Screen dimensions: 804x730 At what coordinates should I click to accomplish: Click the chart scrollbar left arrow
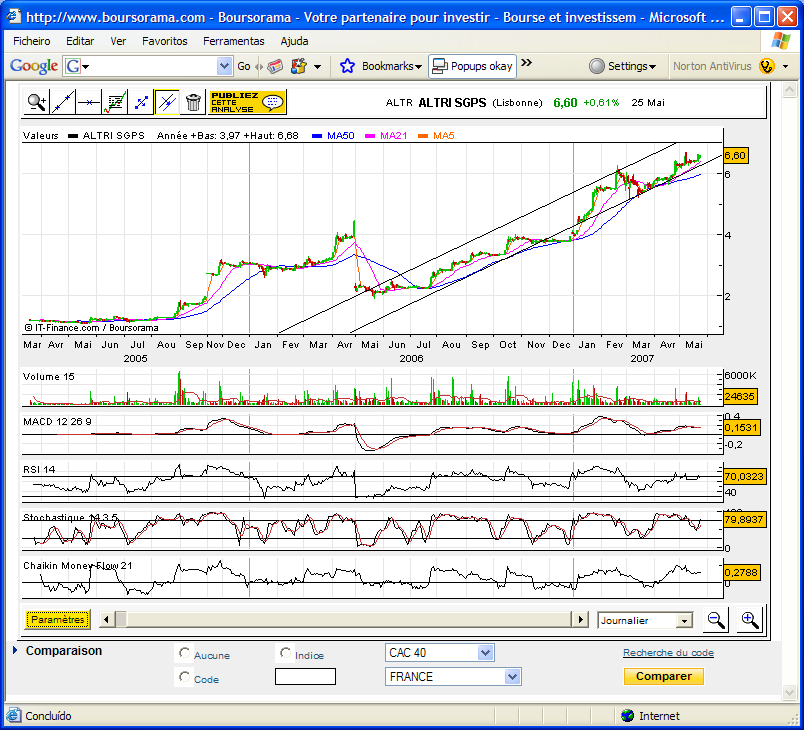coord(107,619)
